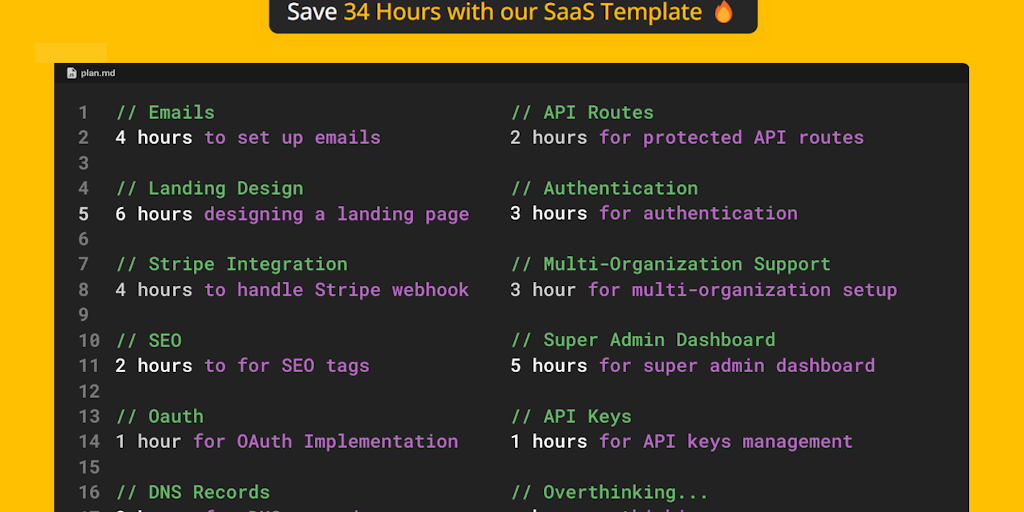Select the plan.md tab

click(x=91, y=73)
